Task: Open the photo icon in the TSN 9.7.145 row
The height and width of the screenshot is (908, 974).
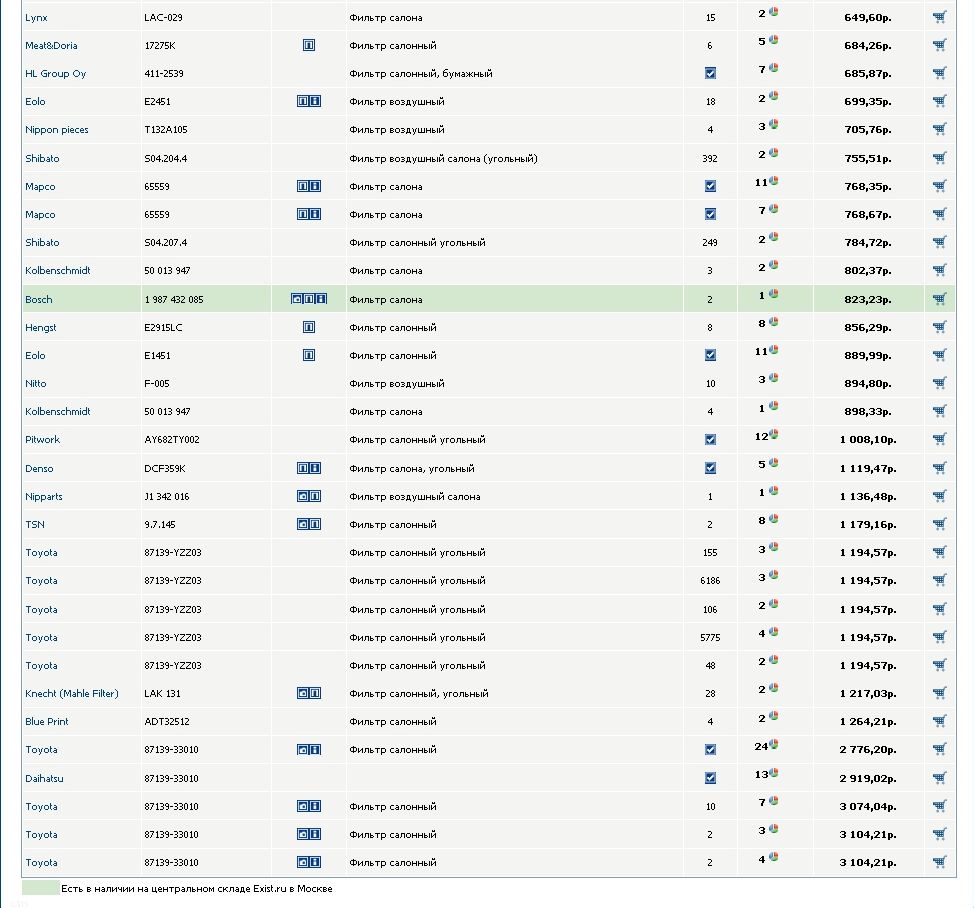Action: pos(303,524)
